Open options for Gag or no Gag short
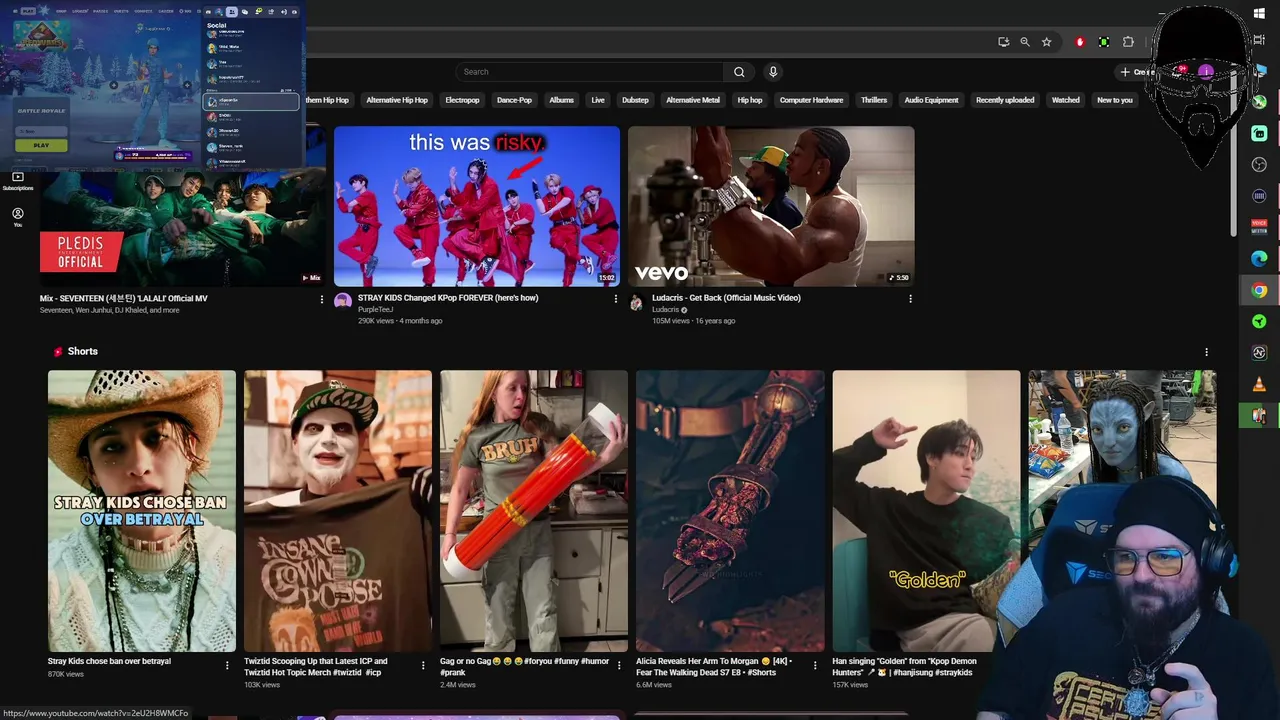The height and width of the screenshot is (720, 1280). (619, 665)
